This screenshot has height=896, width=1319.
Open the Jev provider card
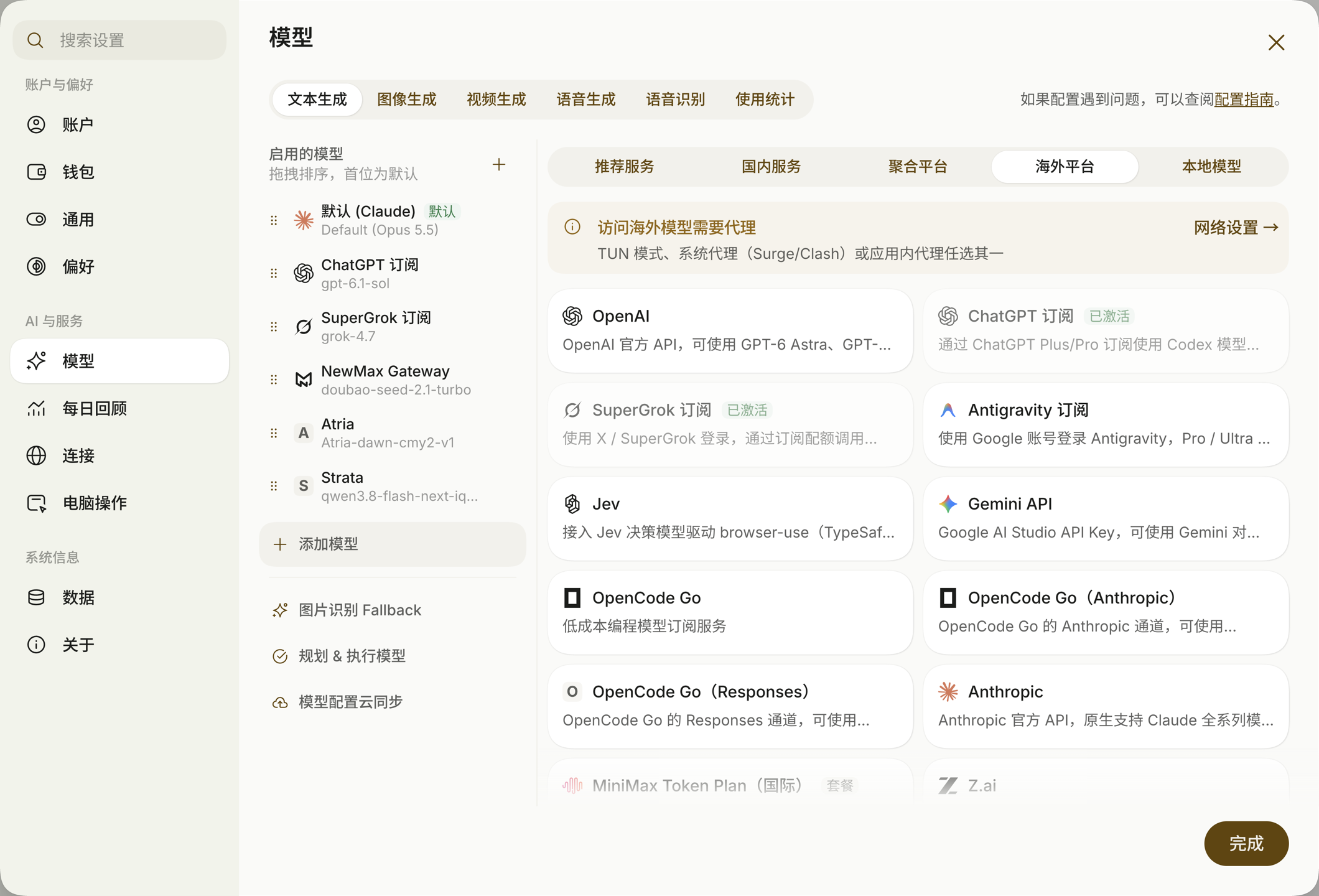[730, 518]
